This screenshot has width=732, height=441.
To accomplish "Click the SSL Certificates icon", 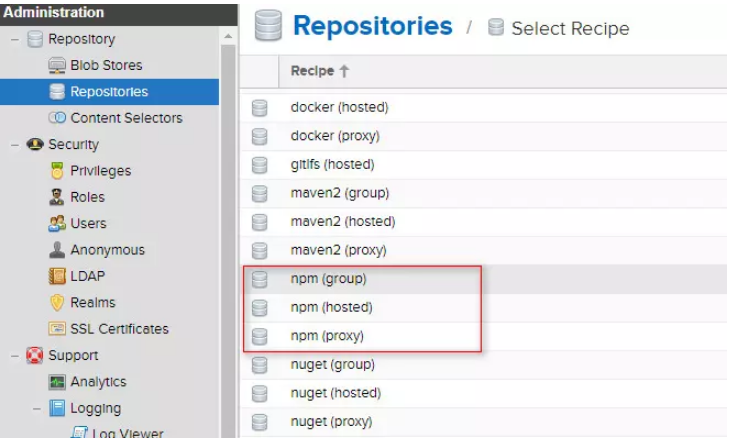I will (x=57, y=329).
